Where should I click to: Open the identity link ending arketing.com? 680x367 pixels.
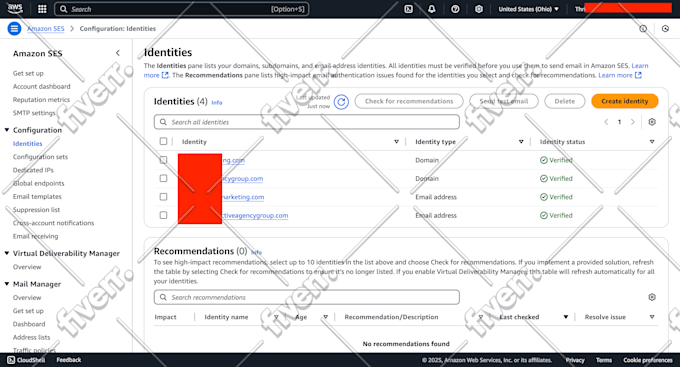[243, 197]
